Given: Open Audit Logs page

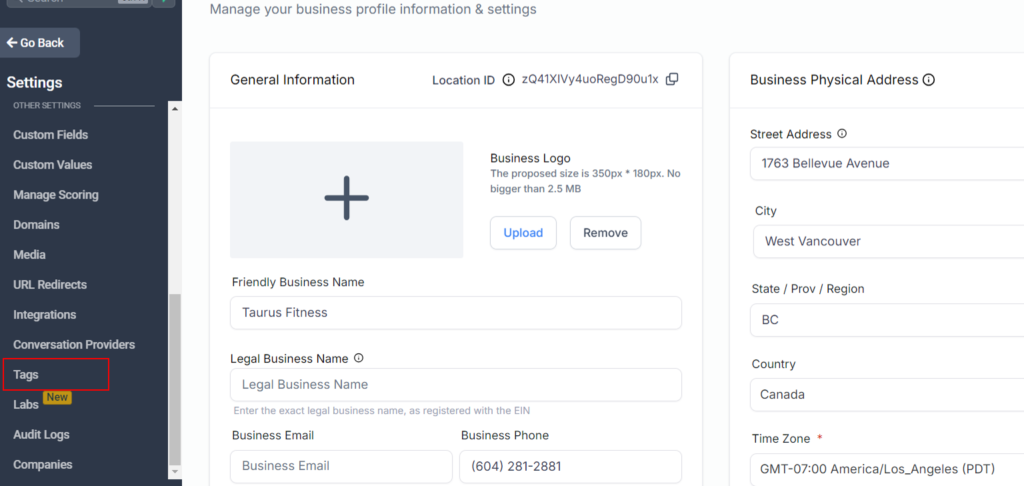Looking at the screenshot, I should (42, 435).
